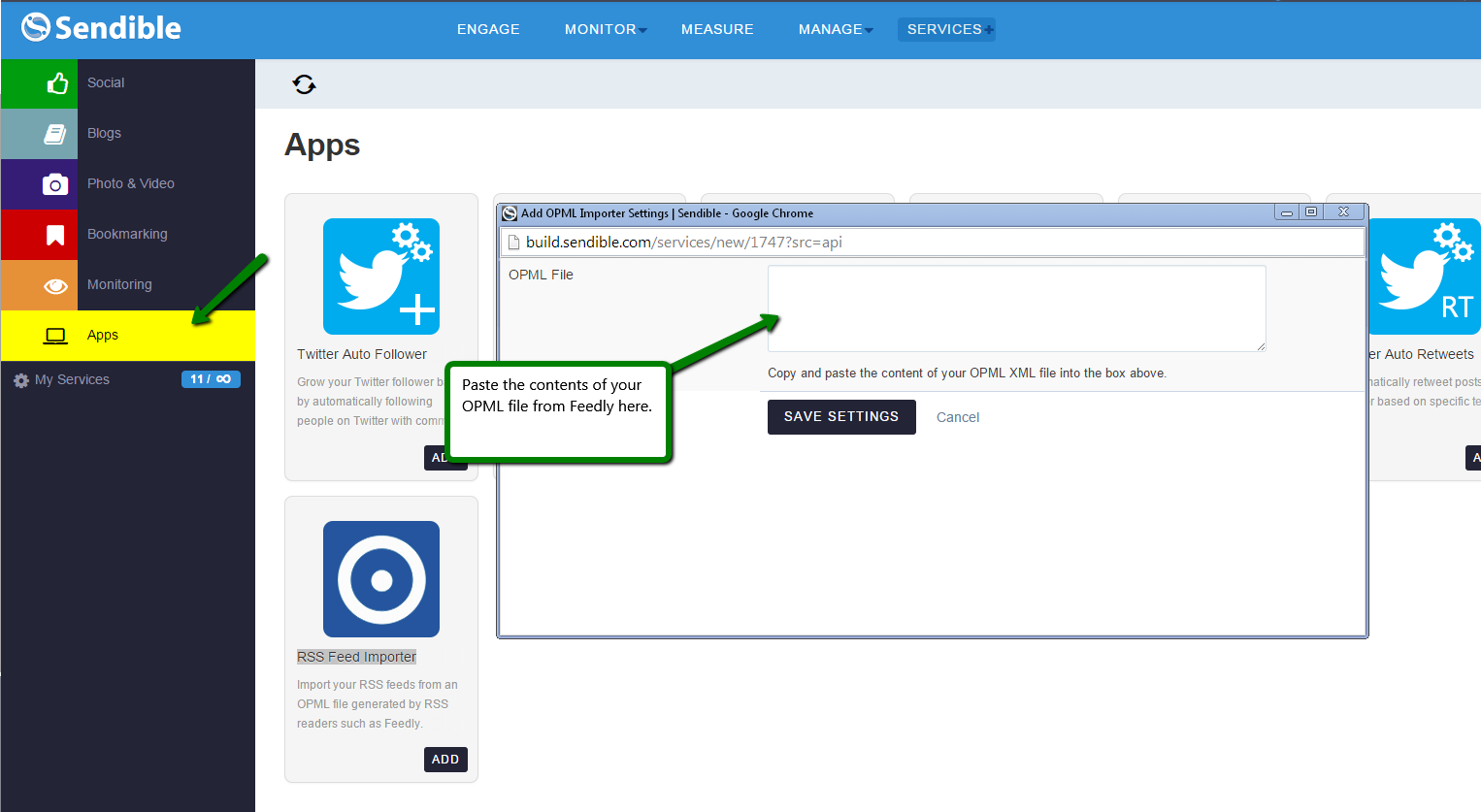This screenshot has height=812, width=1481.
Task: Click the Social thumbs-up icon
Action: [57, 83]
